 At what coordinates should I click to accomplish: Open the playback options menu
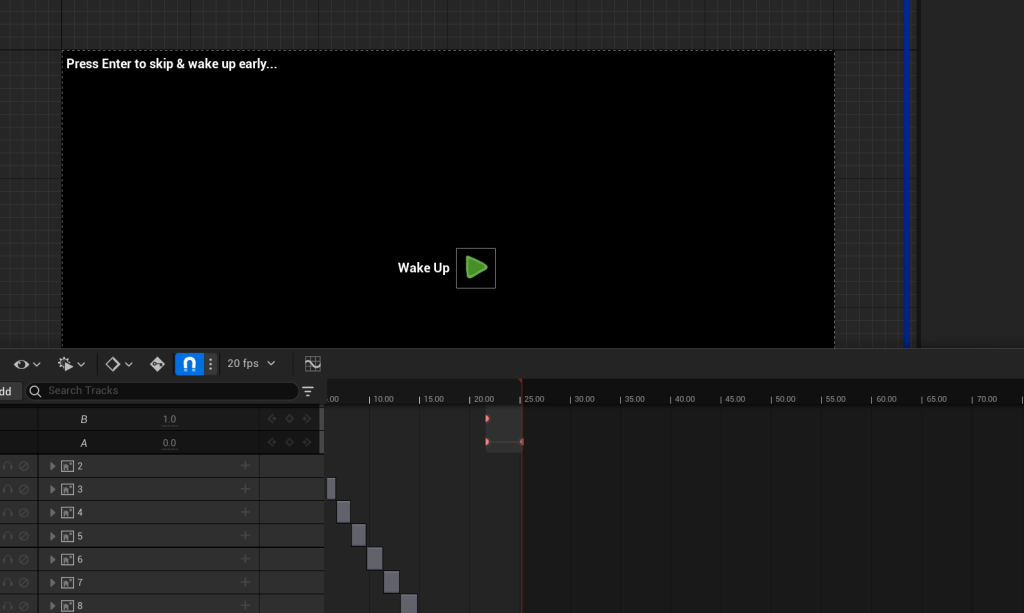[71, 364]
